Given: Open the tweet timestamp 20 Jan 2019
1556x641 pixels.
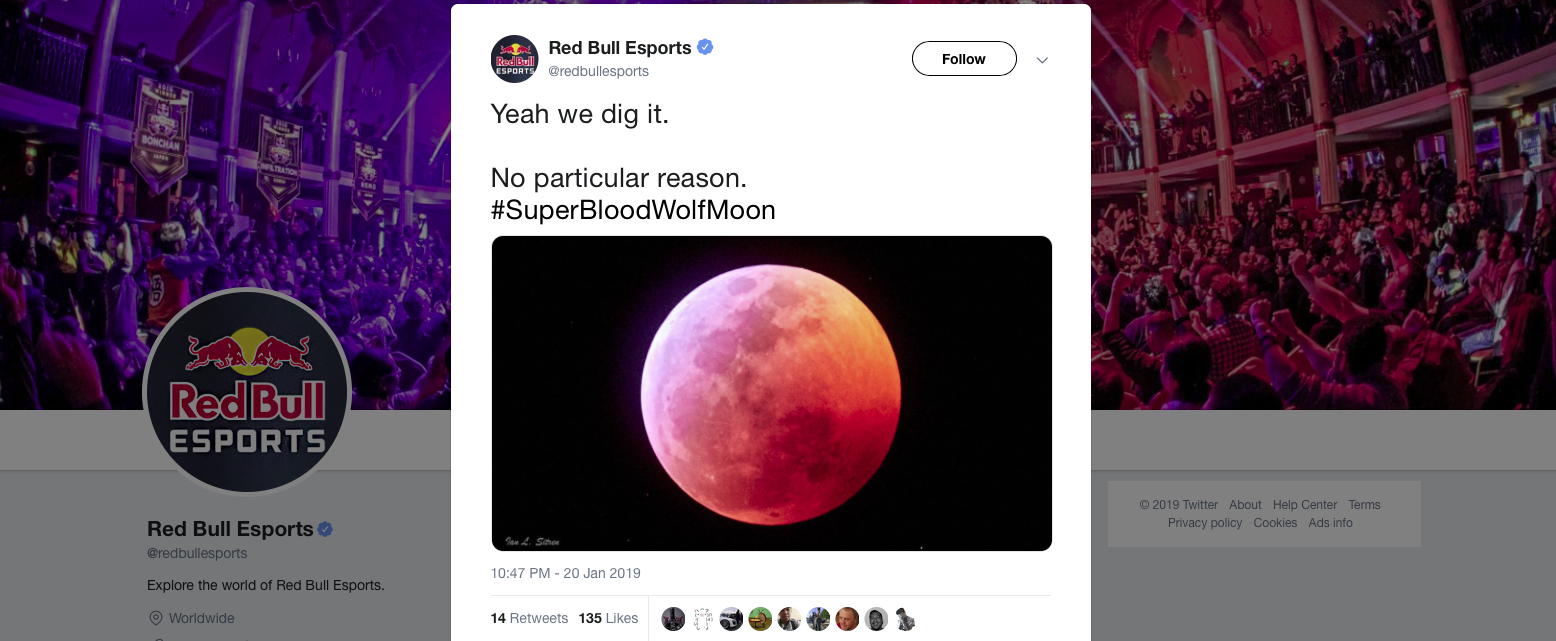Looking at the screenshot, I should pyautogui.click(x=564, y=573).
